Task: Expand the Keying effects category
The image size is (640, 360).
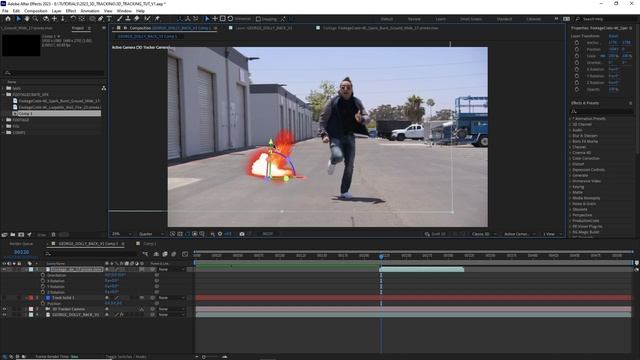Action: click(570, 187)
